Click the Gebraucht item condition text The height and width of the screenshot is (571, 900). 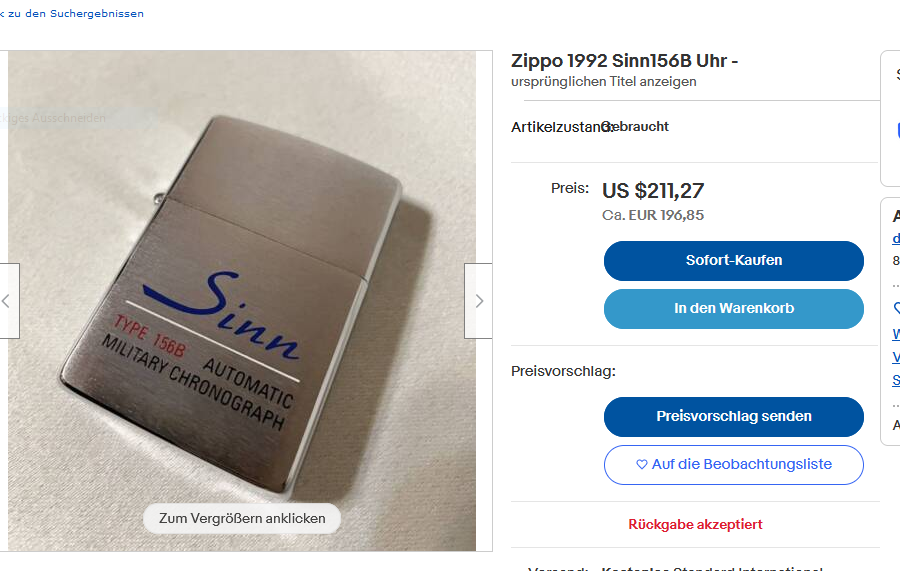(x=637, y=126)
